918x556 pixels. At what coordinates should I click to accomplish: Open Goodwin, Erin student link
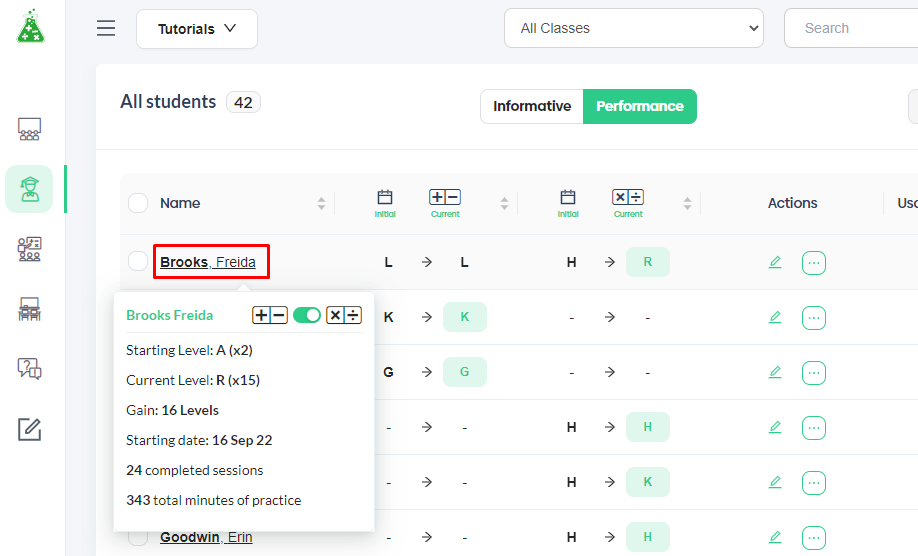[x=206, y=537]
